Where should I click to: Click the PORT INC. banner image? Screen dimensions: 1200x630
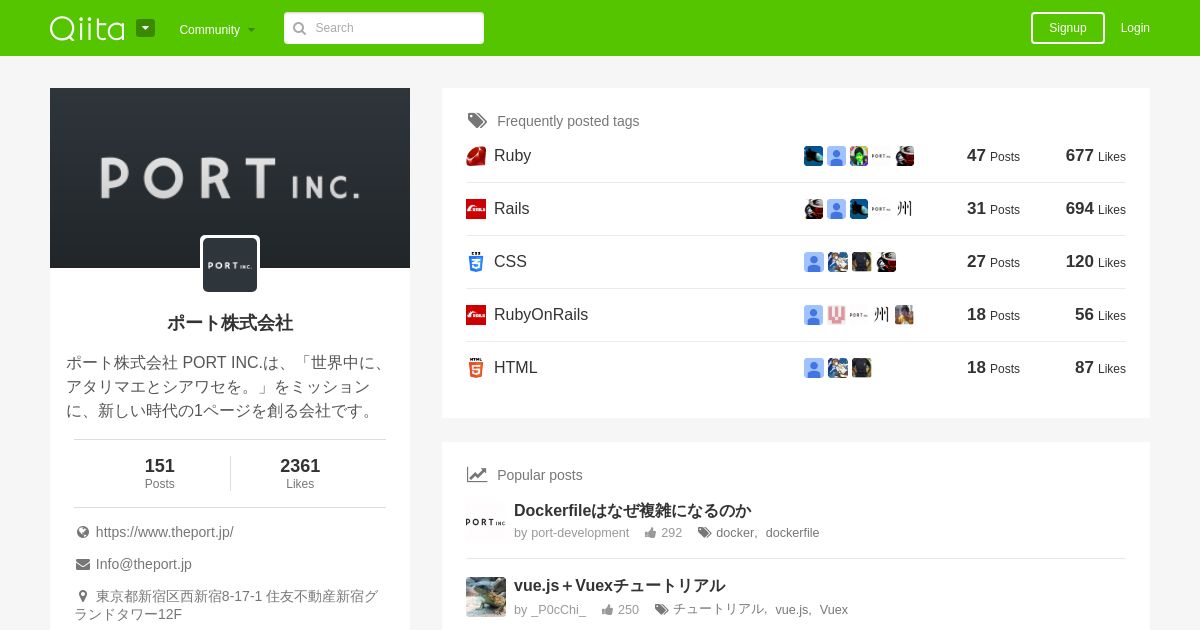pos(230,178)
